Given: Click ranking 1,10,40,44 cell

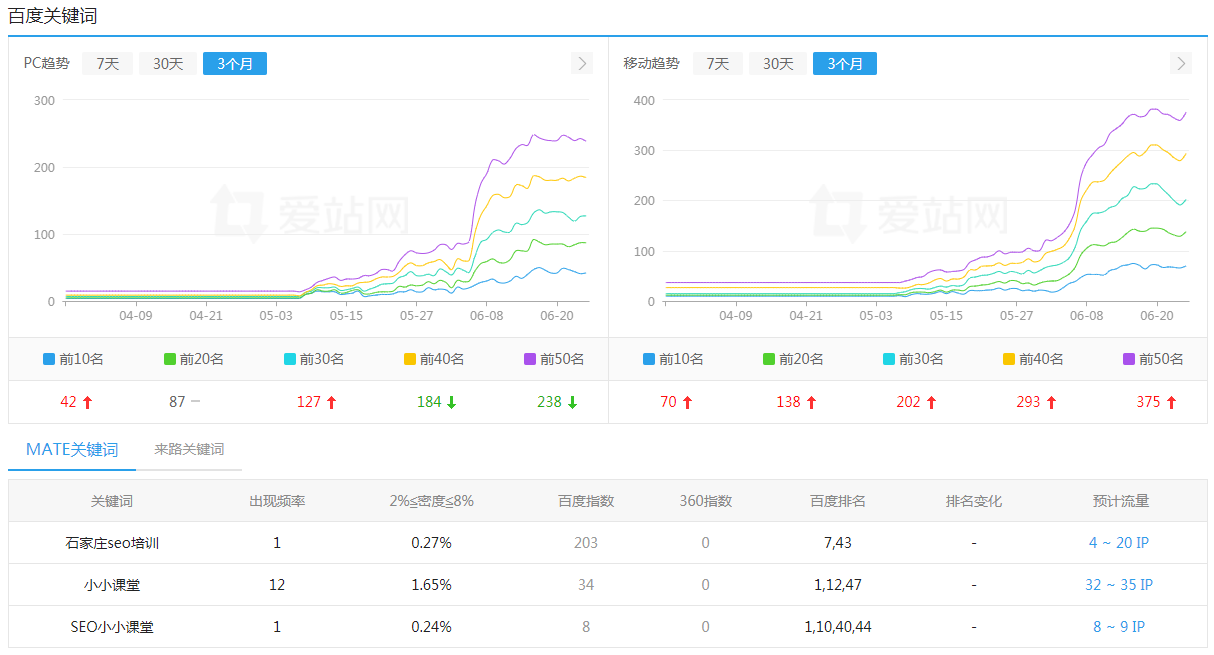Looking at the screenshot, I should tap(838, 627).
